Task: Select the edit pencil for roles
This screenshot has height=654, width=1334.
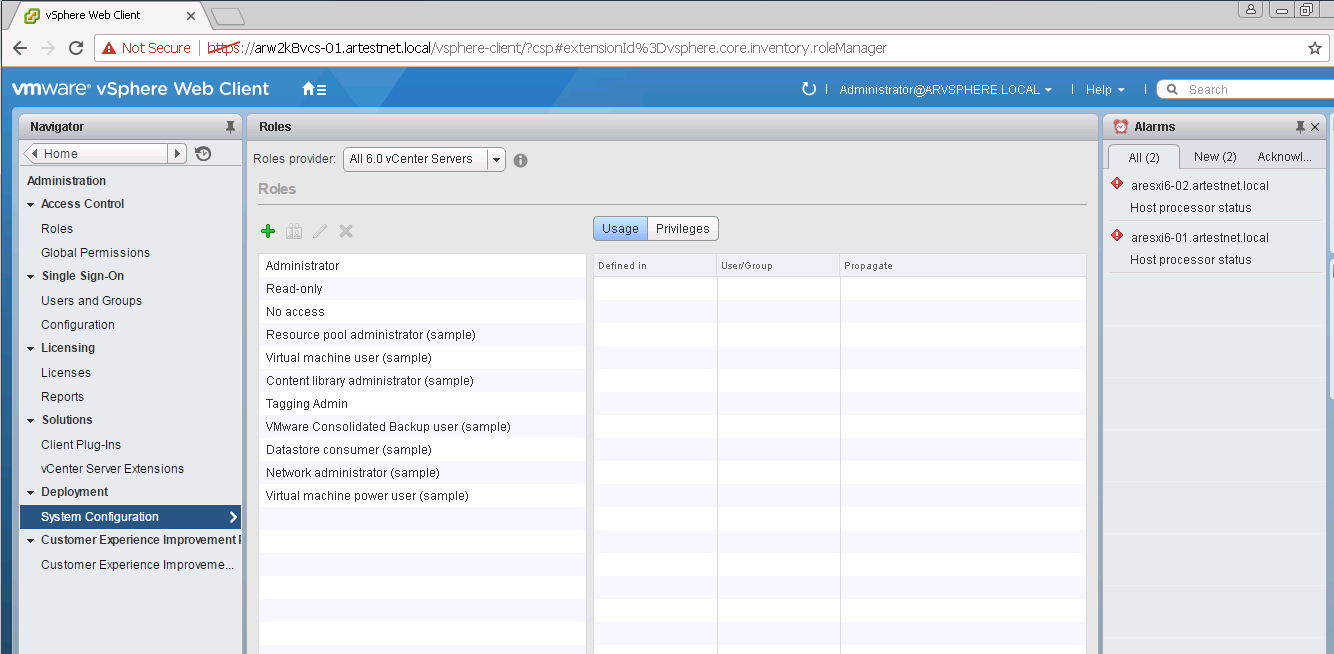Action: [319, 230]
